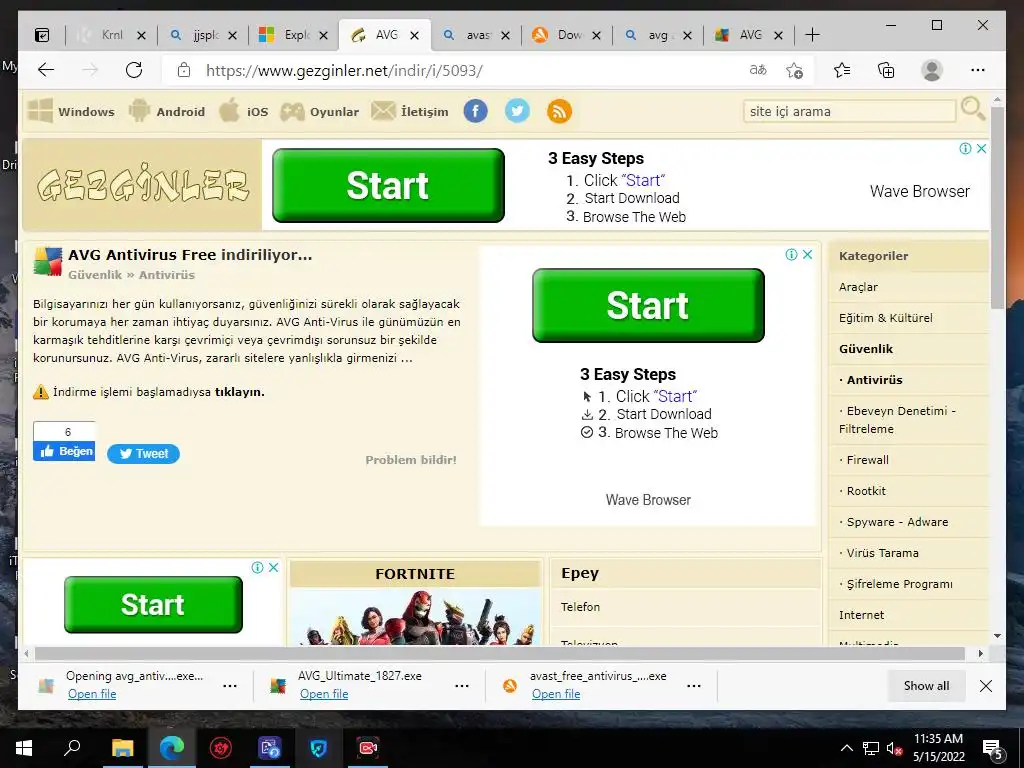Click the Facebook icon in site header
Image resolution: width=1024 pixels, height=768 pixels.
click(475, 111)
